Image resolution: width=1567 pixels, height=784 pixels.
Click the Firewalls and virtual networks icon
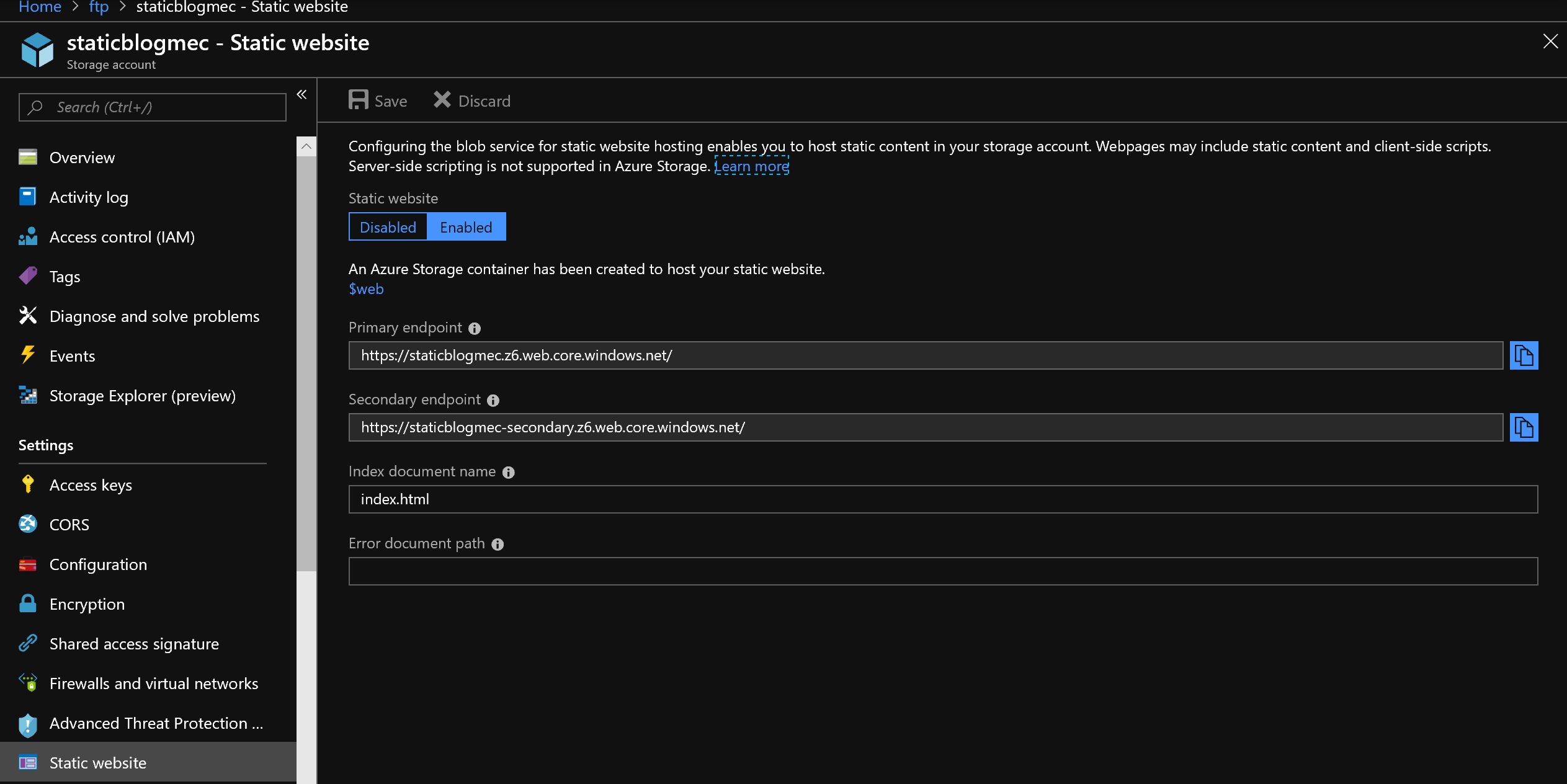point(28,683)
